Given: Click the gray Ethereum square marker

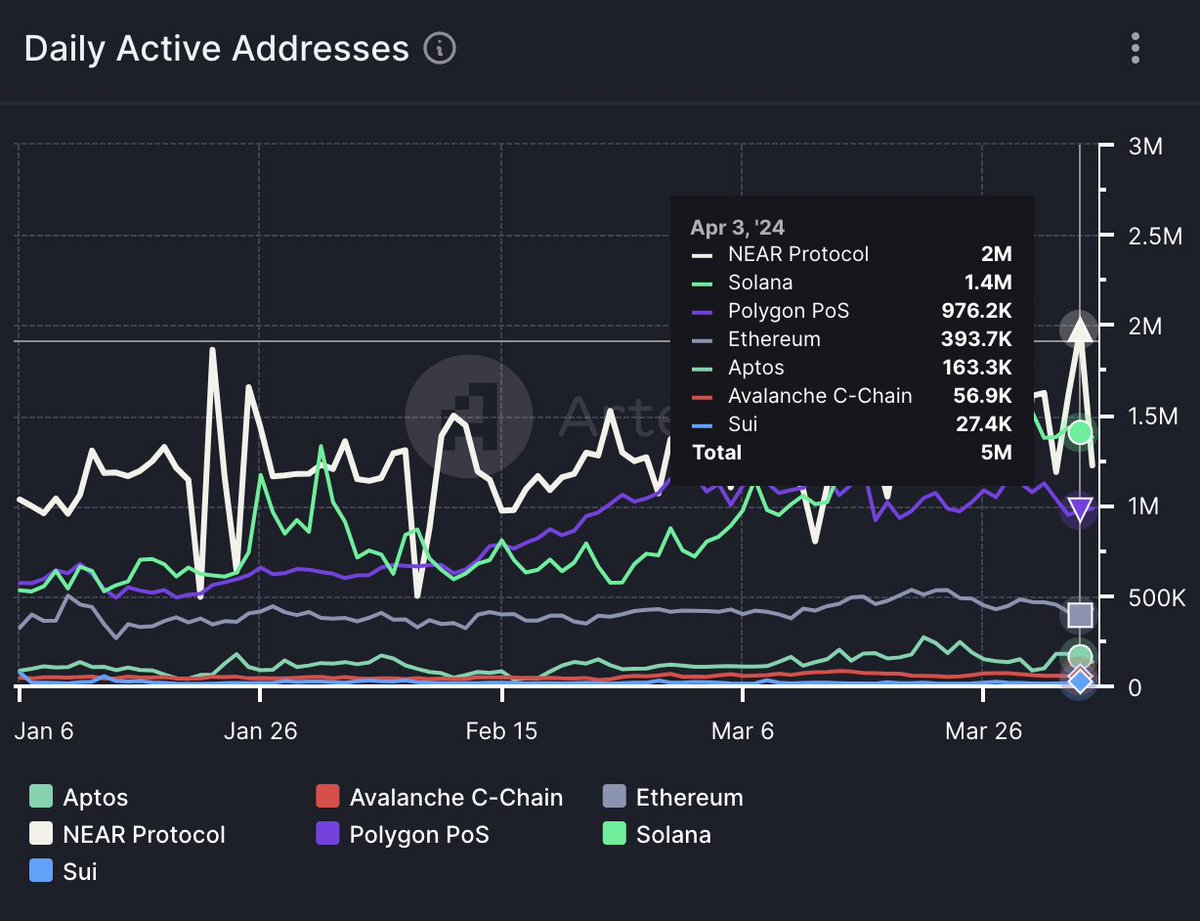Looking at the screenshot, I should [1080, 614].
